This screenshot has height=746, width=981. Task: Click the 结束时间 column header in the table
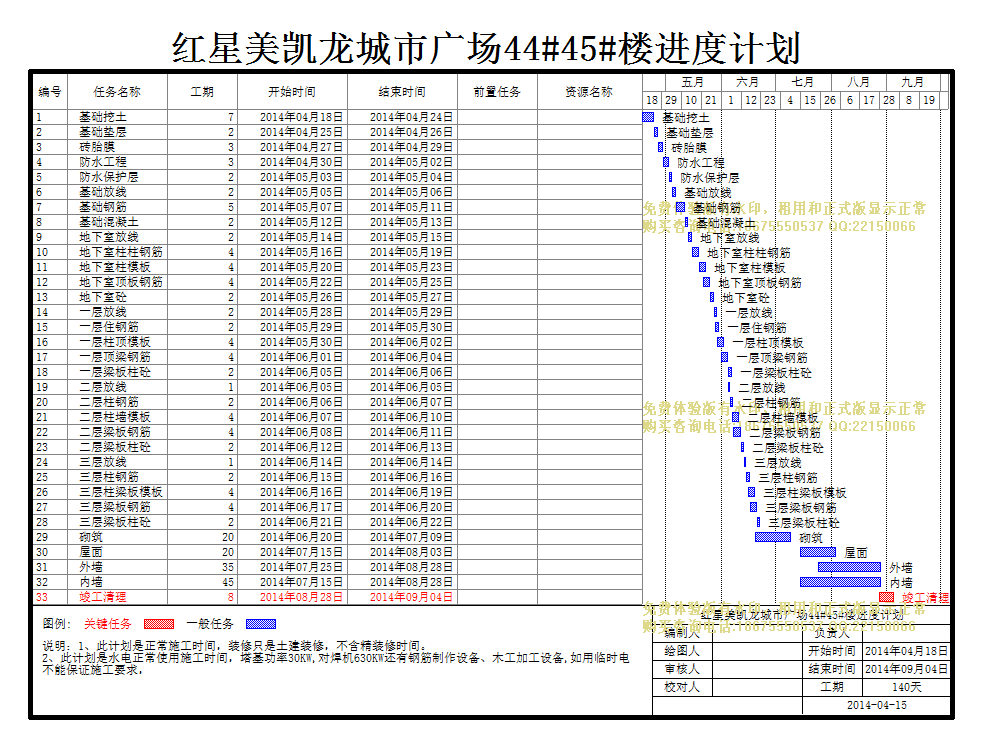[402, 92]
